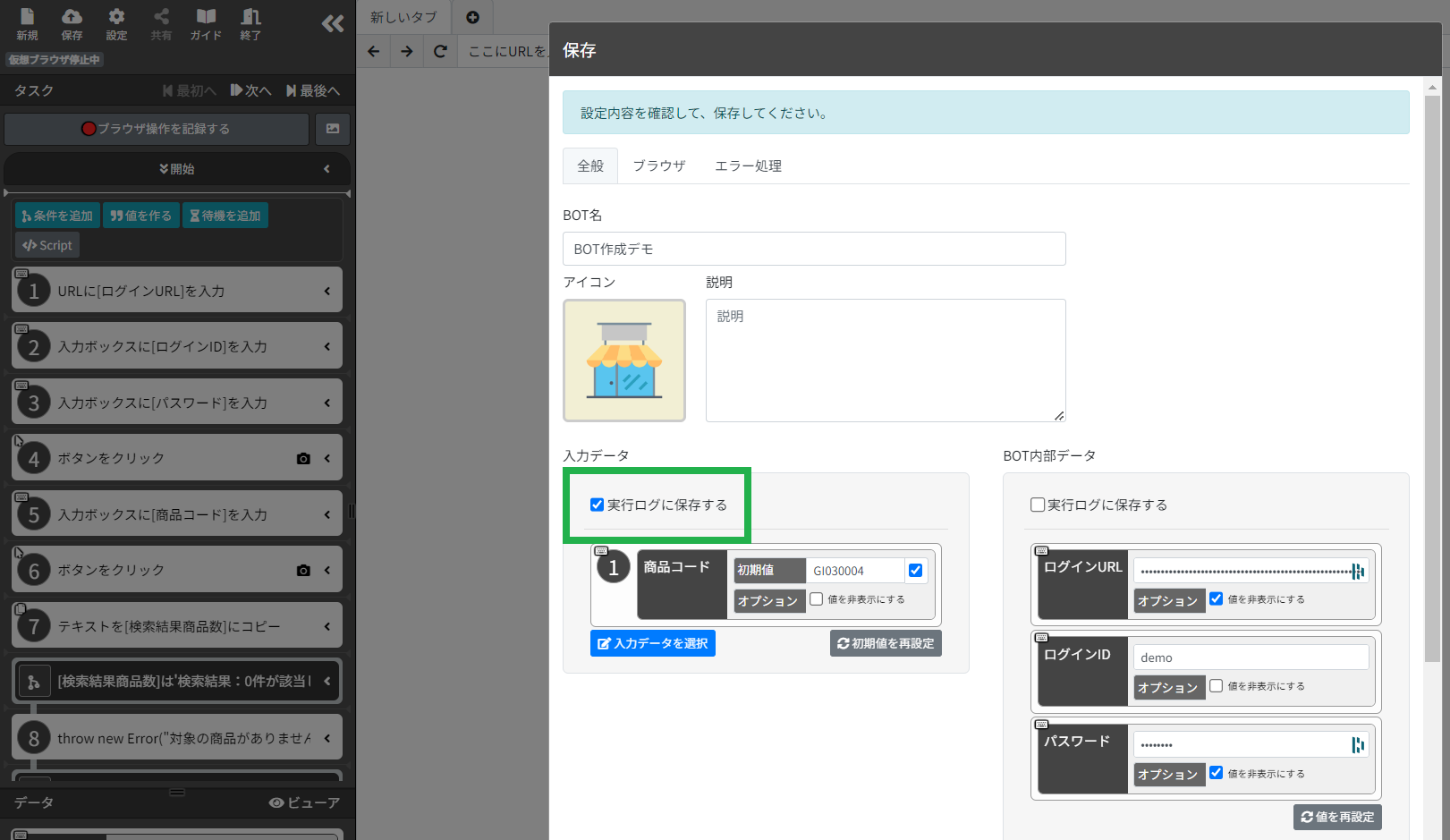Expand step 1 URLに[ログインURL]を入力 chevron
The width and height of the screenshot is (1450, 840).
tap(327, 291)
